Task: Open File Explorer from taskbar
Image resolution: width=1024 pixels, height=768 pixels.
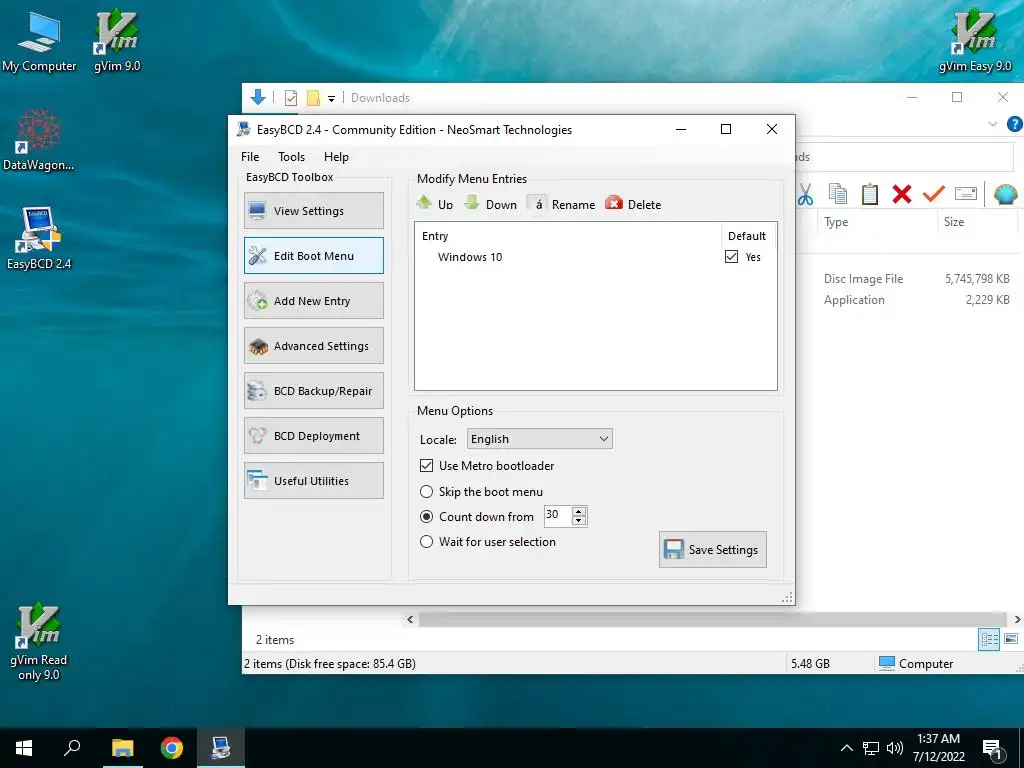Action: point(122,748)
